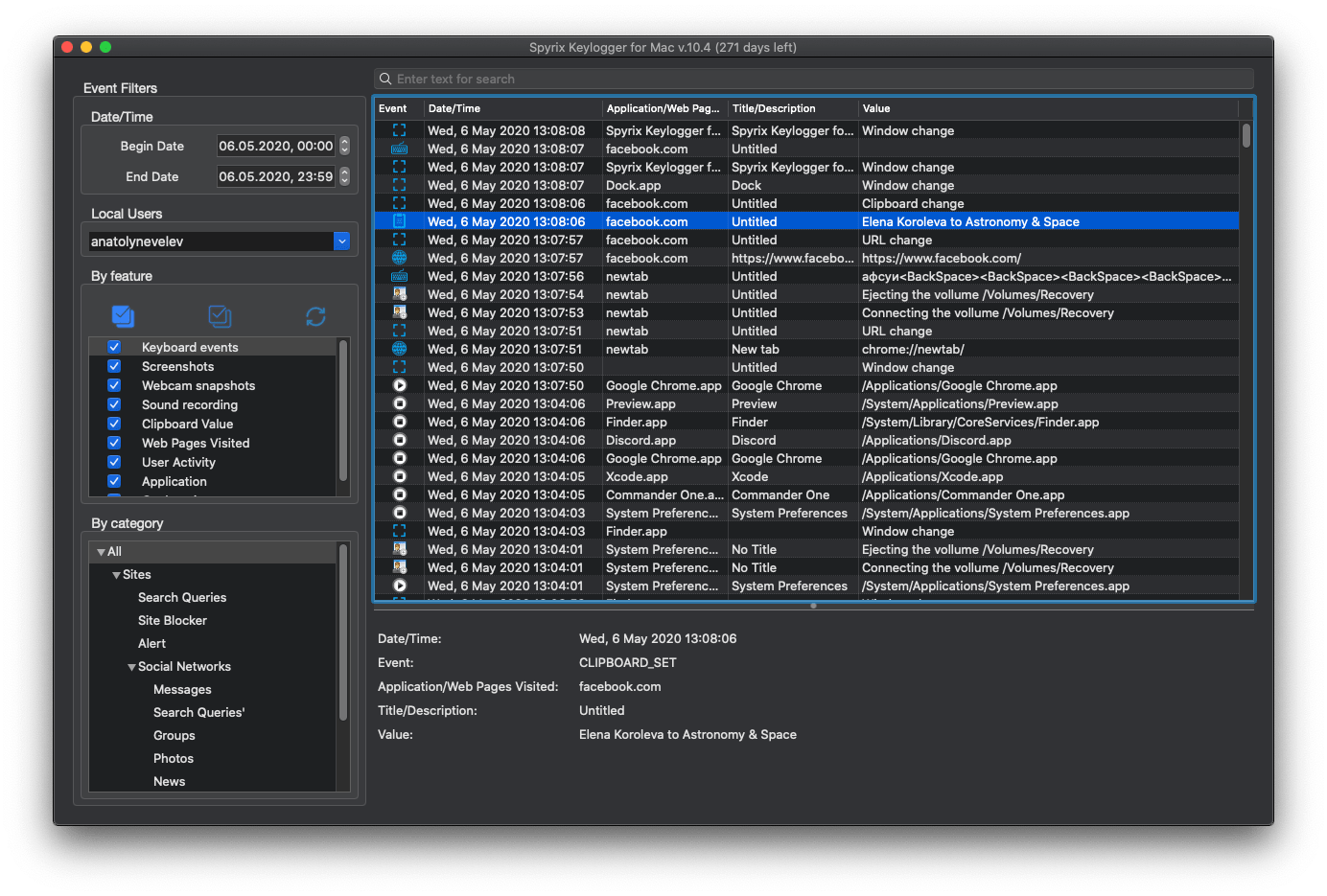1327x896 pixels.
Task: Click the clipboard icon on the highlighted Elena Koroleva row
Action: [400, 221]
